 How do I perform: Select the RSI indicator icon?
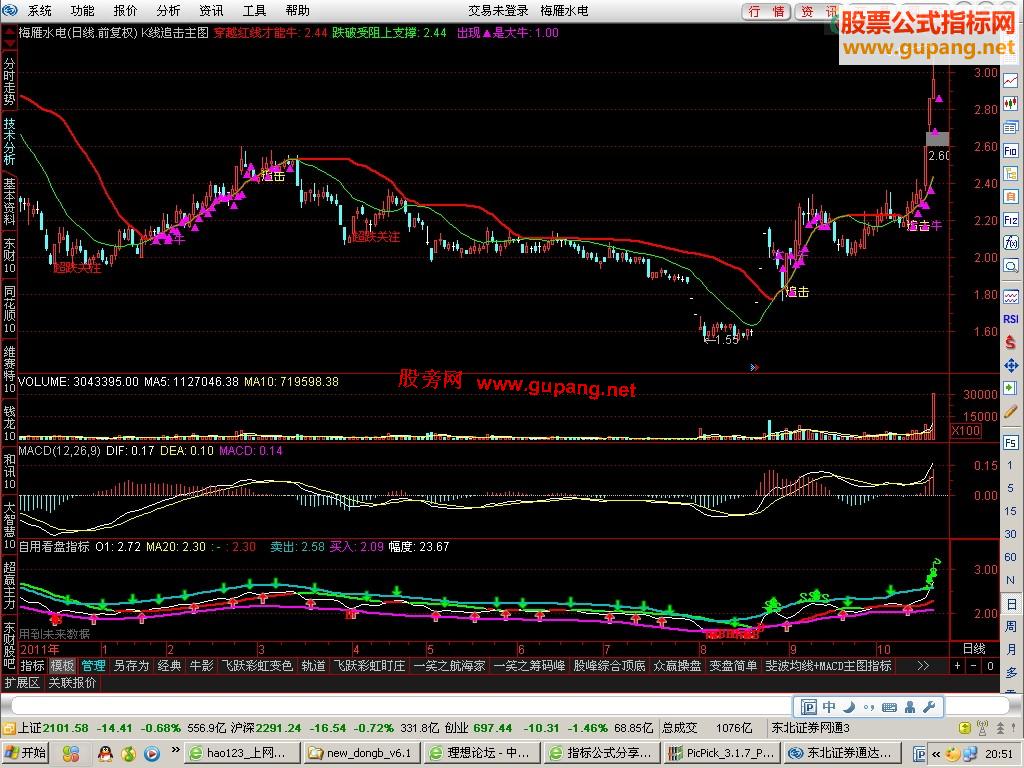pyautogui.click(x=1010, y=319)
